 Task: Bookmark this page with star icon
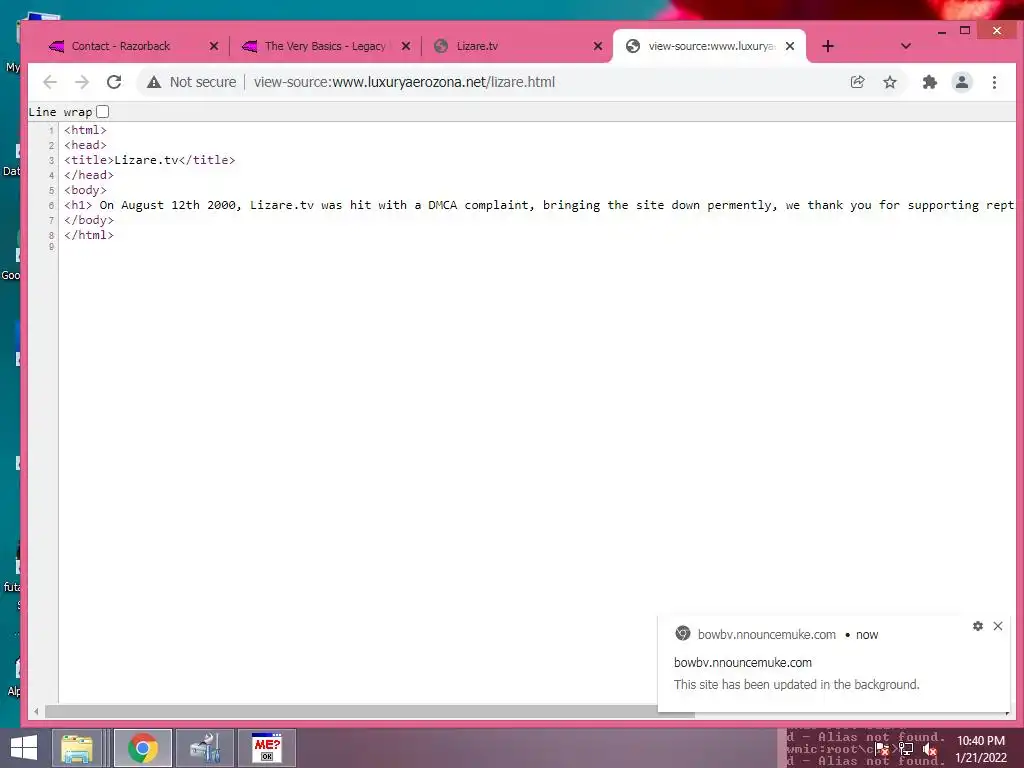[889, 82]
